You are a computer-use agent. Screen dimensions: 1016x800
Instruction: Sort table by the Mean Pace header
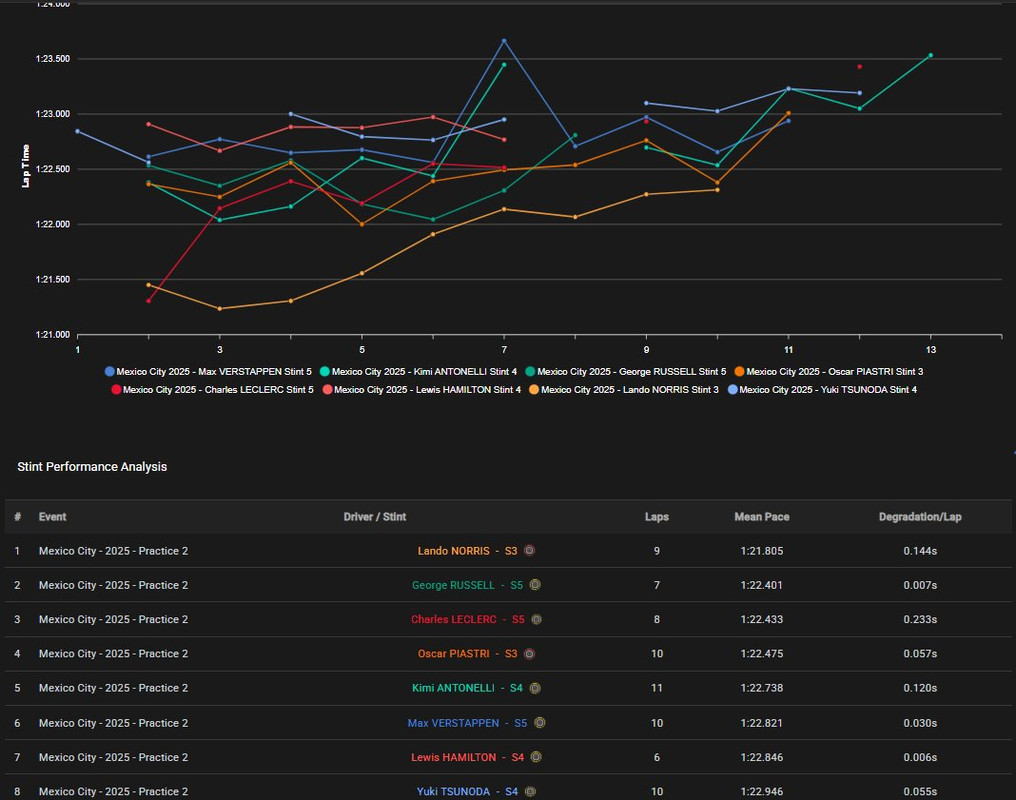pos(761,517)
